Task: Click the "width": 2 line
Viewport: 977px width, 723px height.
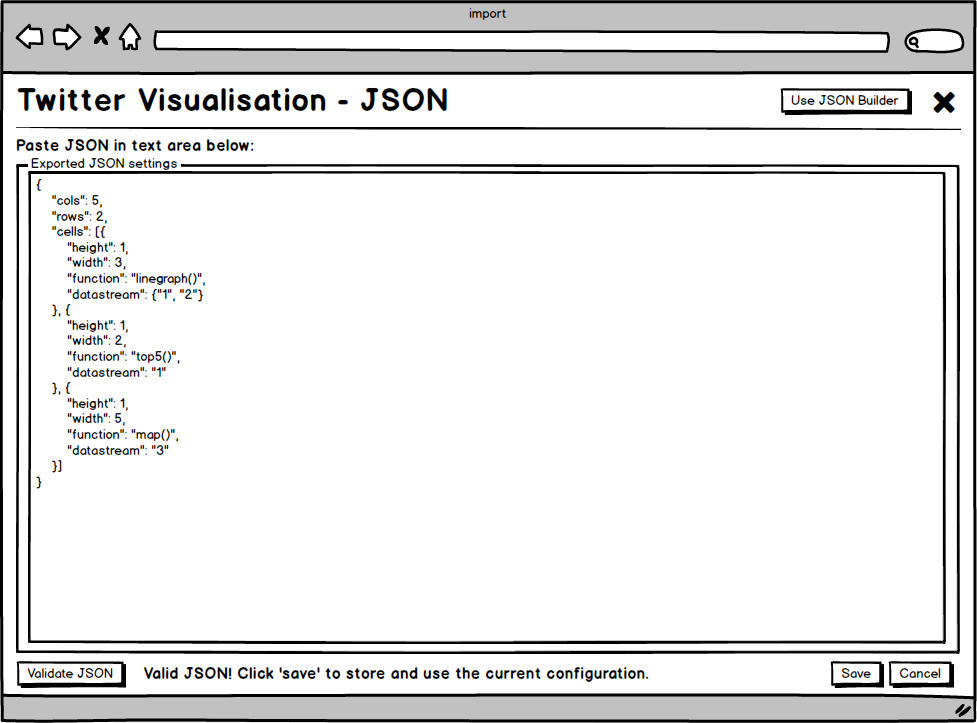Action: coord(97,340)
